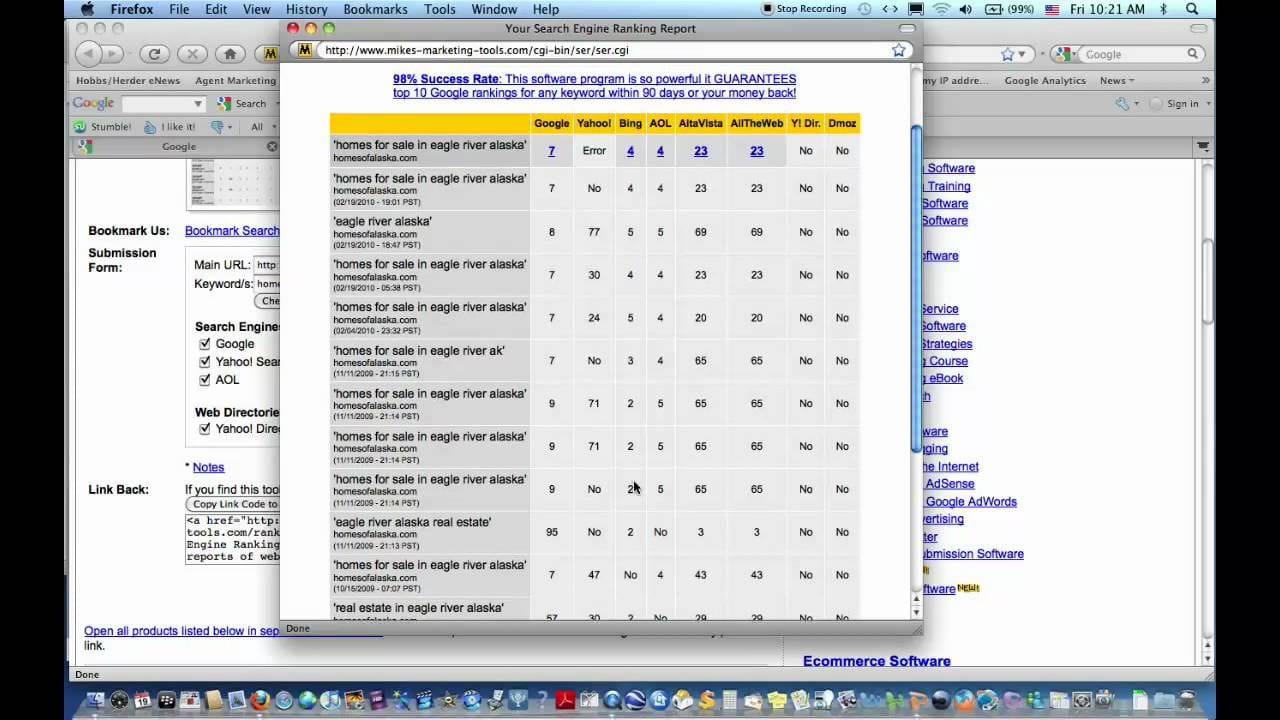This screenshot has height=720, width=1280.
Task: Expand the Google toolbar search box dropdown
Action: (198, 103)
